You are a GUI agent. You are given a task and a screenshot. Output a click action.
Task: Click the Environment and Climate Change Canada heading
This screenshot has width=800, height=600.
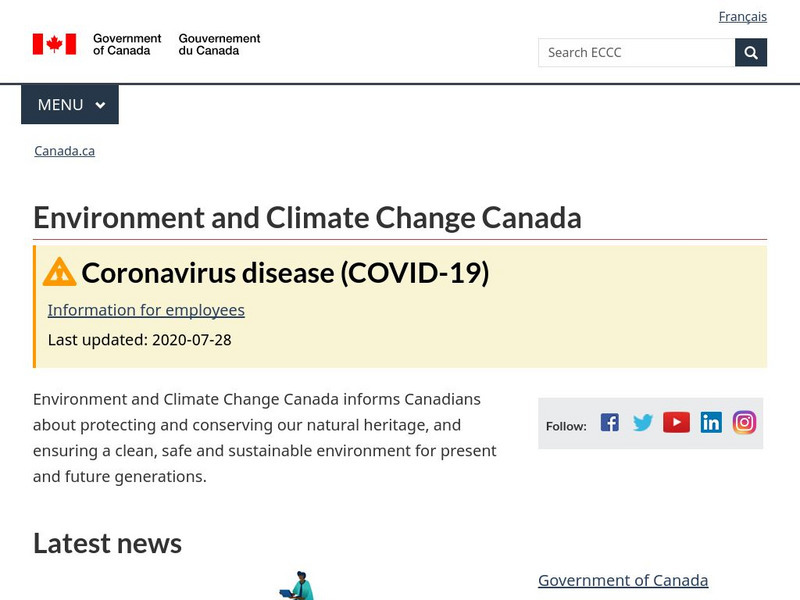coord(307,218)
